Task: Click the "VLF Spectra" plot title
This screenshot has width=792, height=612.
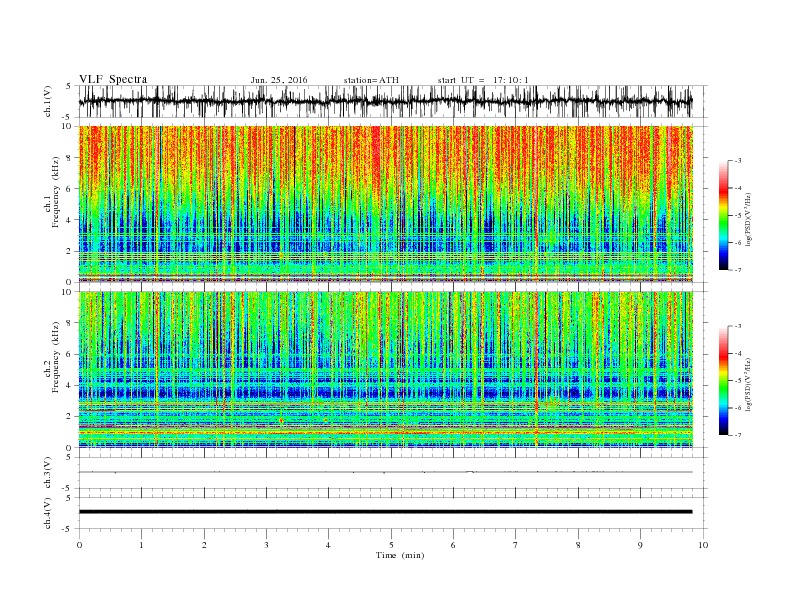Action: (x=113, y=79)
